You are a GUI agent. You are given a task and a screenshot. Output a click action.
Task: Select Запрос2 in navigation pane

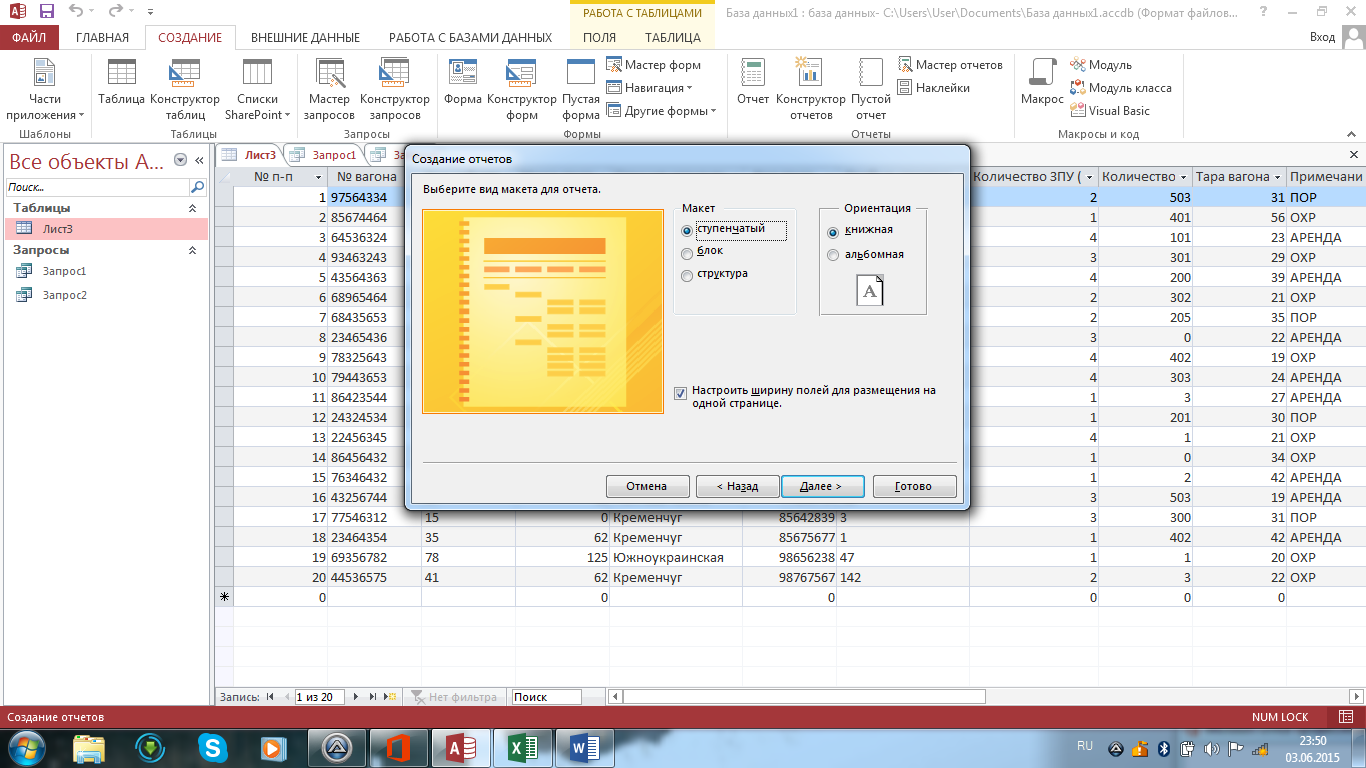point(107,295)
